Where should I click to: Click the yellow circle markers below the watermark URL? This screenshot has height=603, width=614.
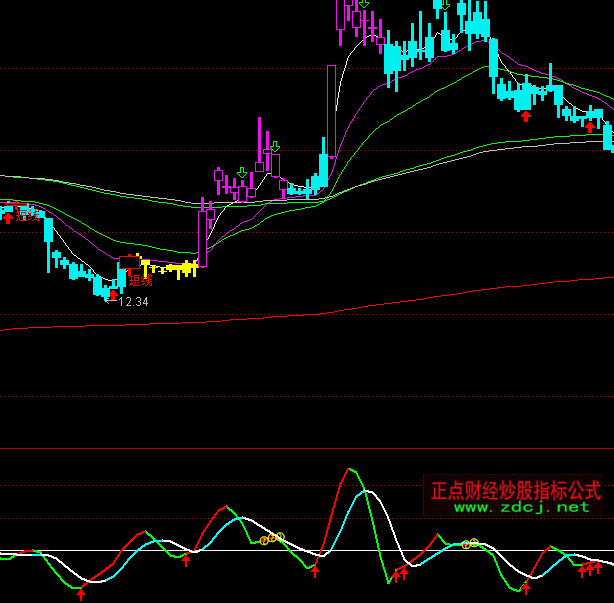[470, 544]
